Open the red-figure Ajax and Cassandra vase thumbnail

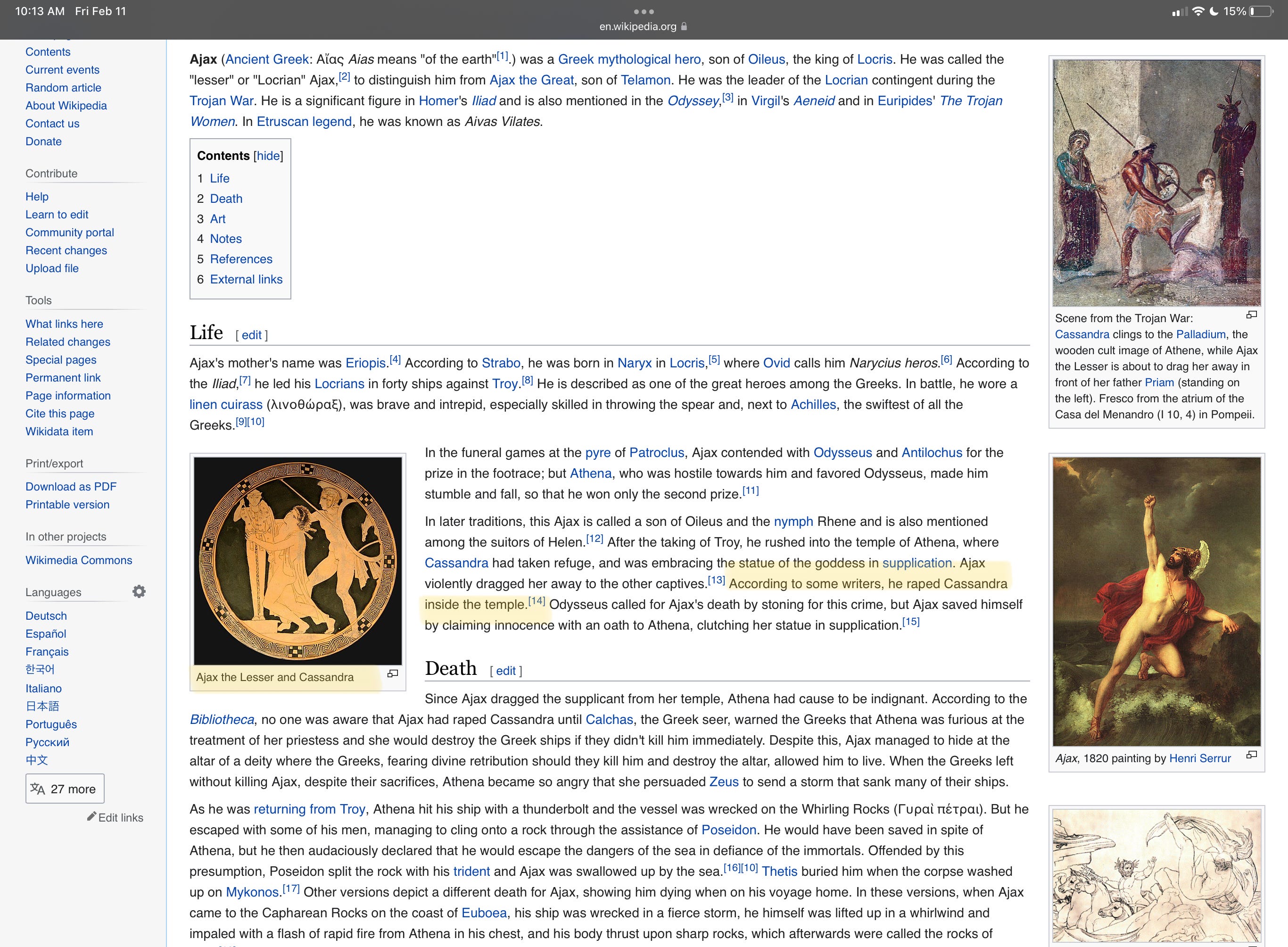point(298,561)
